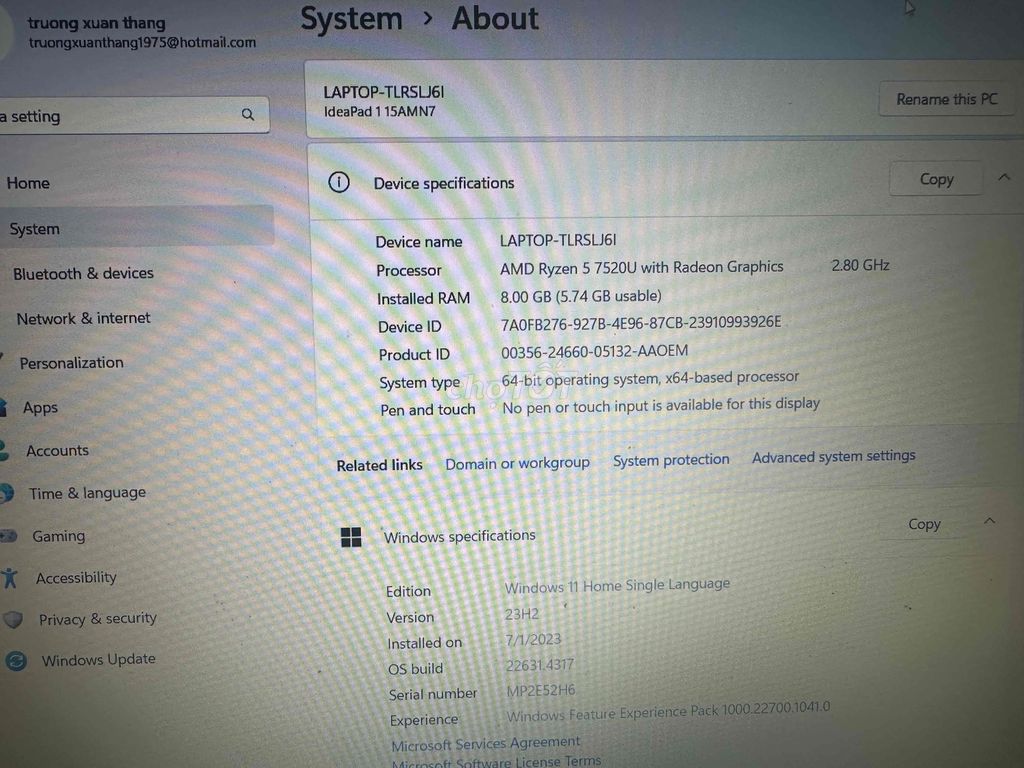Click Installed RAM value 8.00 GB
1024x768 pixels.
[581, 296]
